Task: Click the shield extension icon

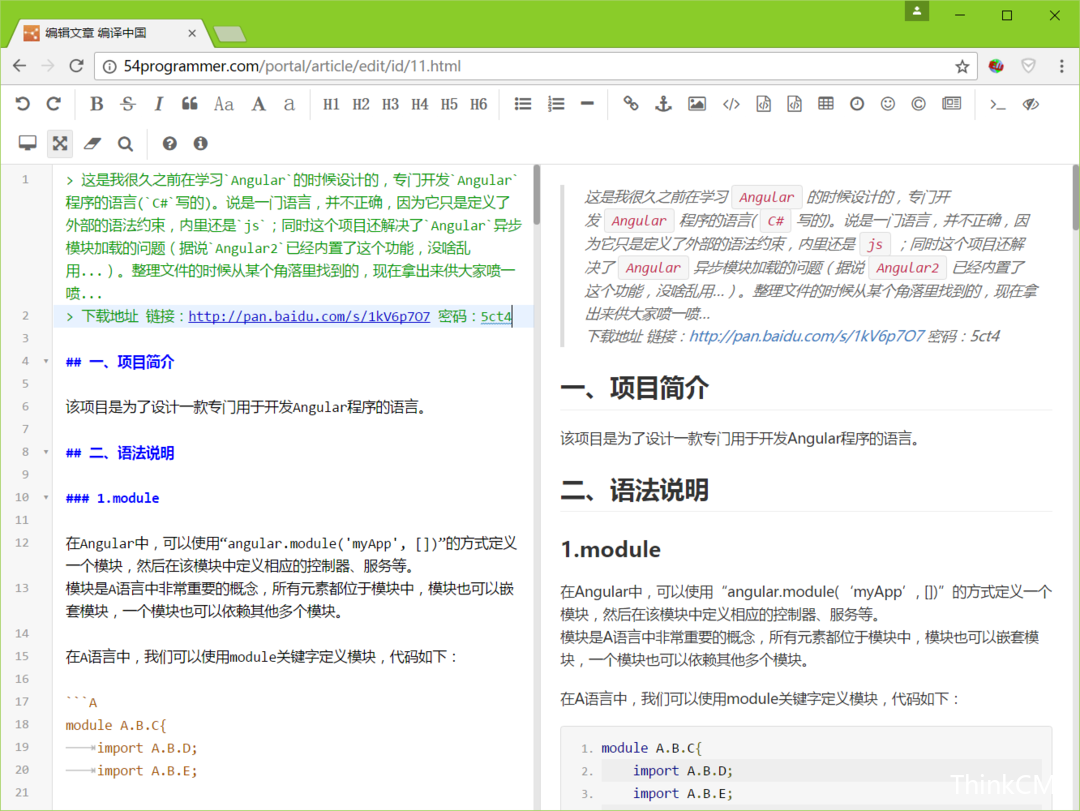Action: (x=1028, y=66)
